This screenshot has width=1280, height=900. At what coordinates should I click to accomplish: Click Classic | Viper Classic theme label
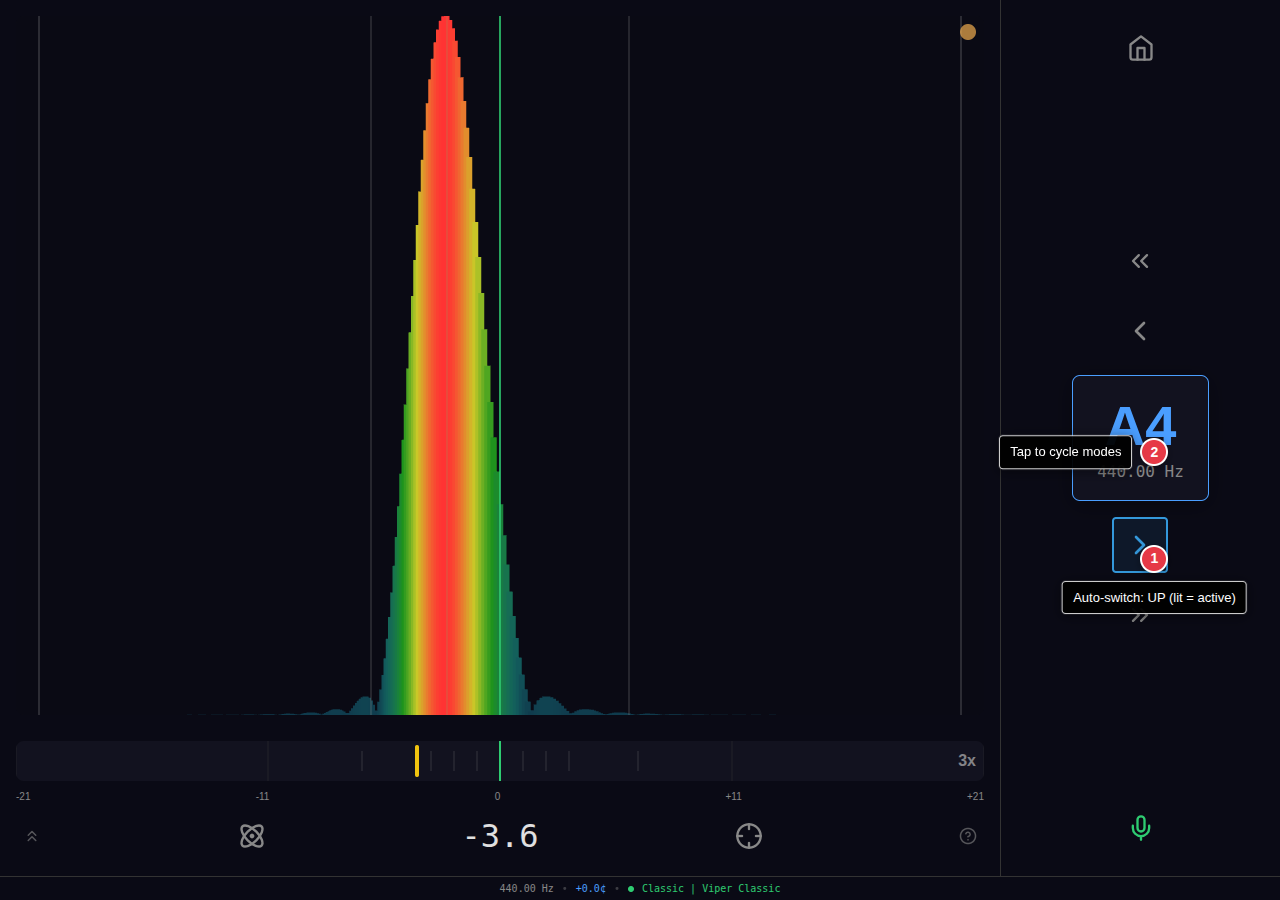point(710,889)
